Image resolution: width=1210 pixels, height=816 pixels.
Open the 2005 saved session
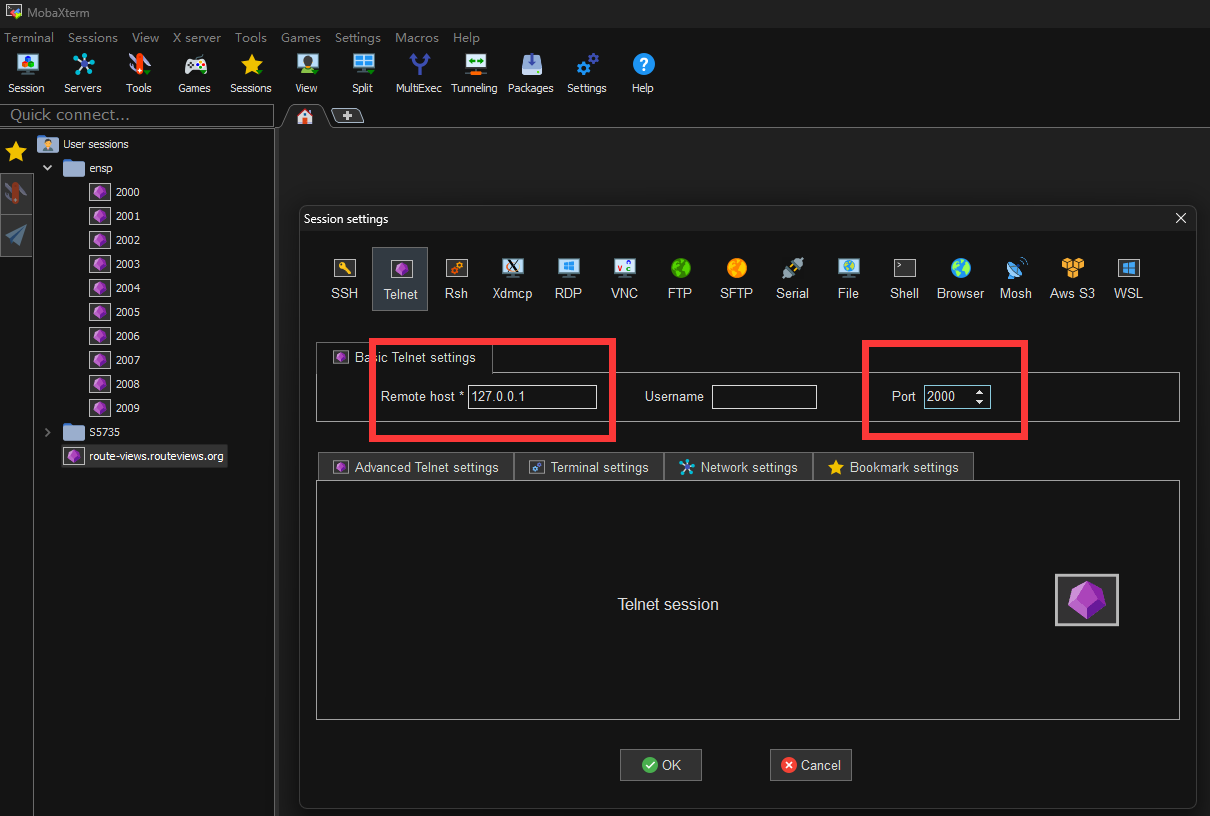127,312
